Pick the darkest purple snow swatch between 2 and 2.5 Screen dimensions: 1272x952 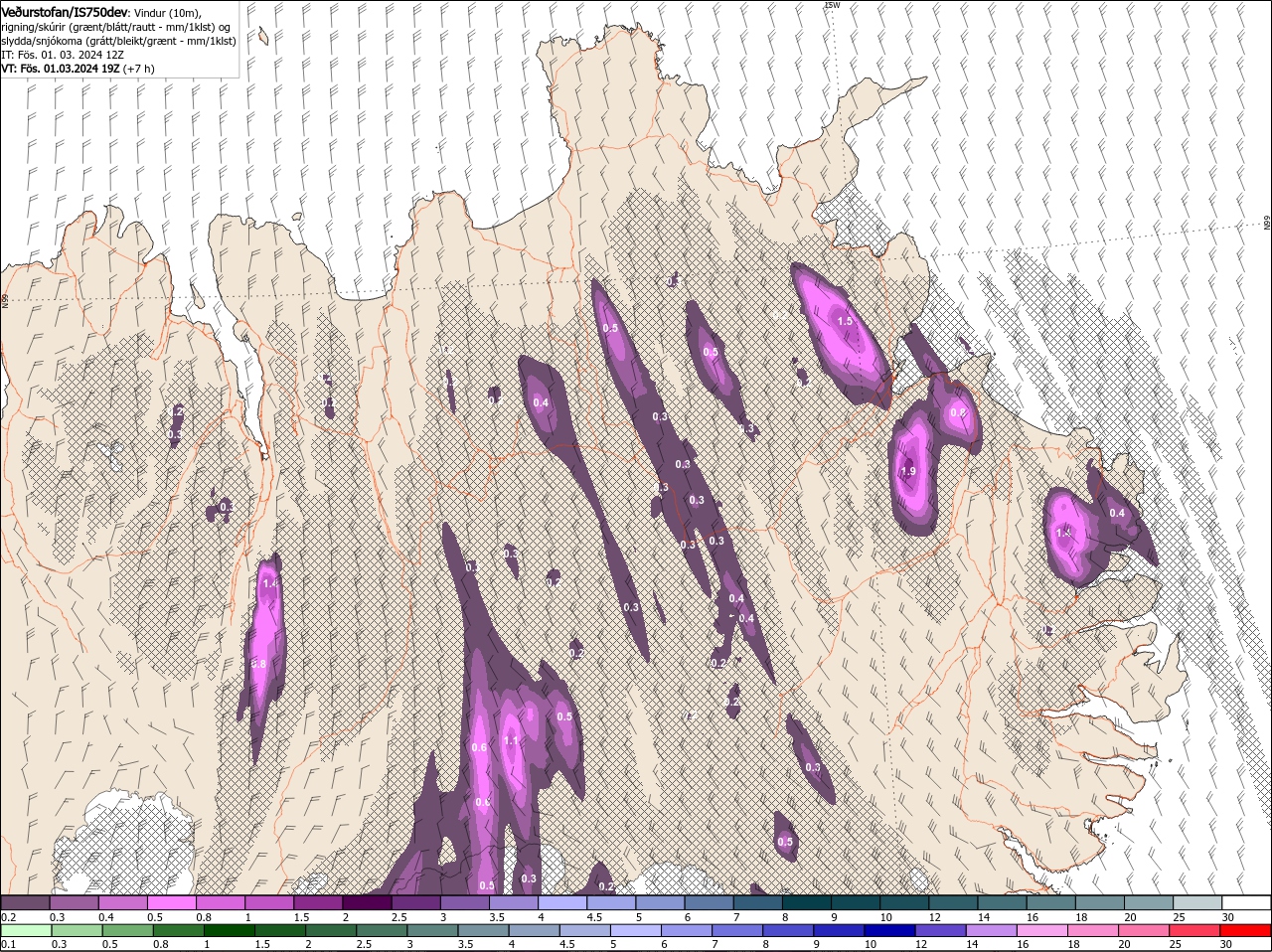point(367,903)
